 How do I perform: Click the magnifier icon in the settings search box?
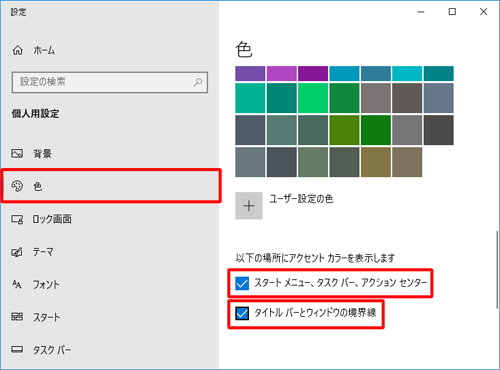tap(198, 82)
